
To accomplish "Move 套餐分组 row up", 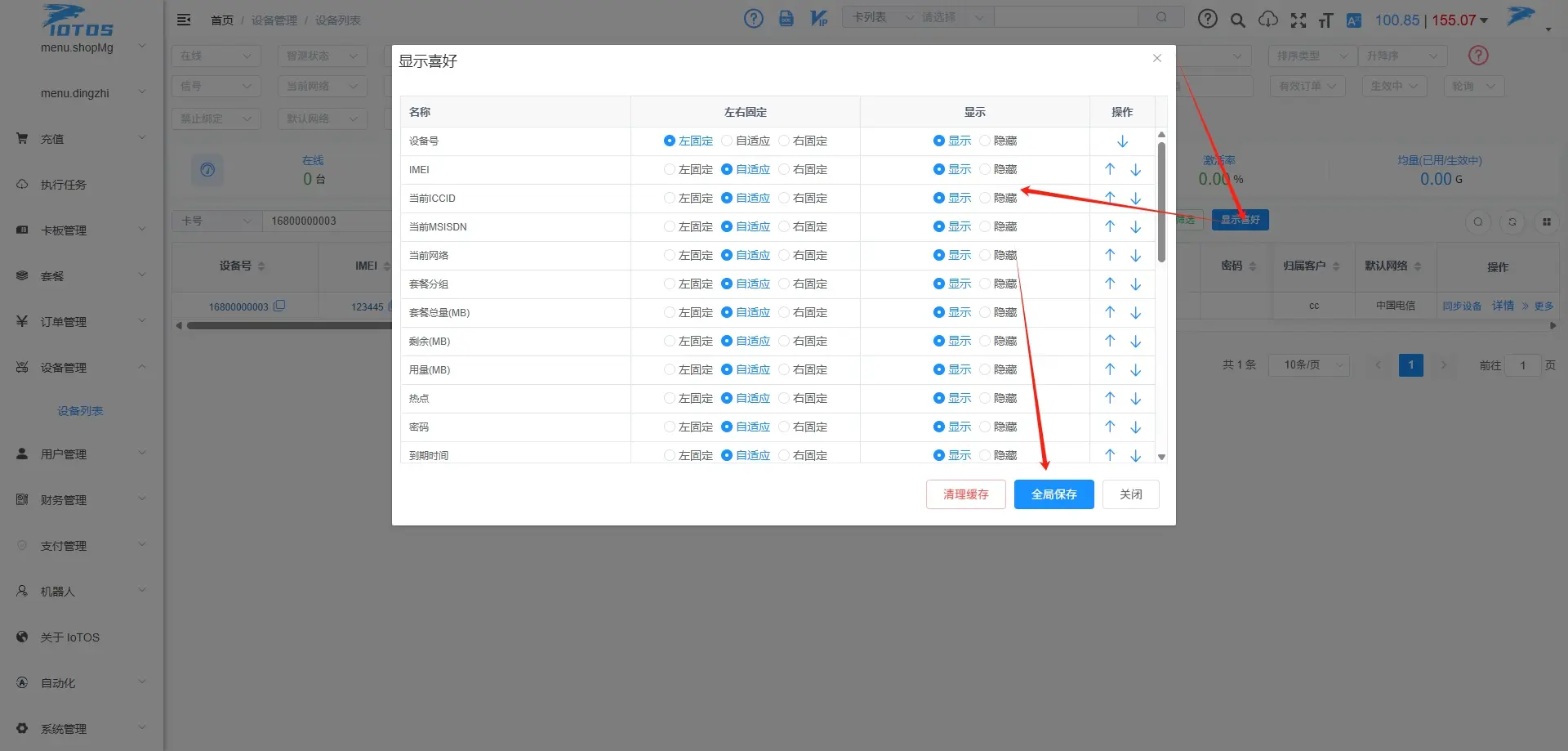I will (x=1110, y=284).
